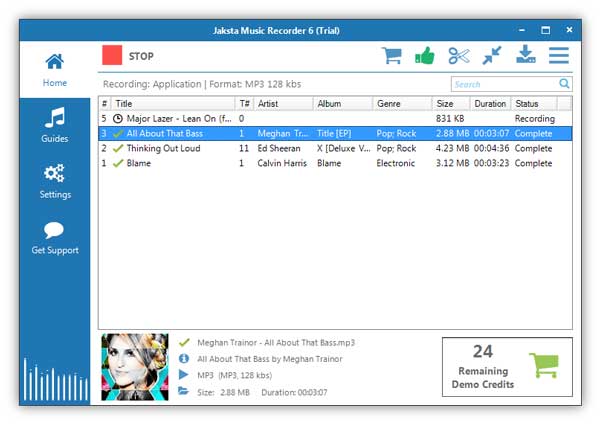Open the shopping cart icon in toolbar
Image resolution: width=600 pixels, height=424 pixels.
392,56
